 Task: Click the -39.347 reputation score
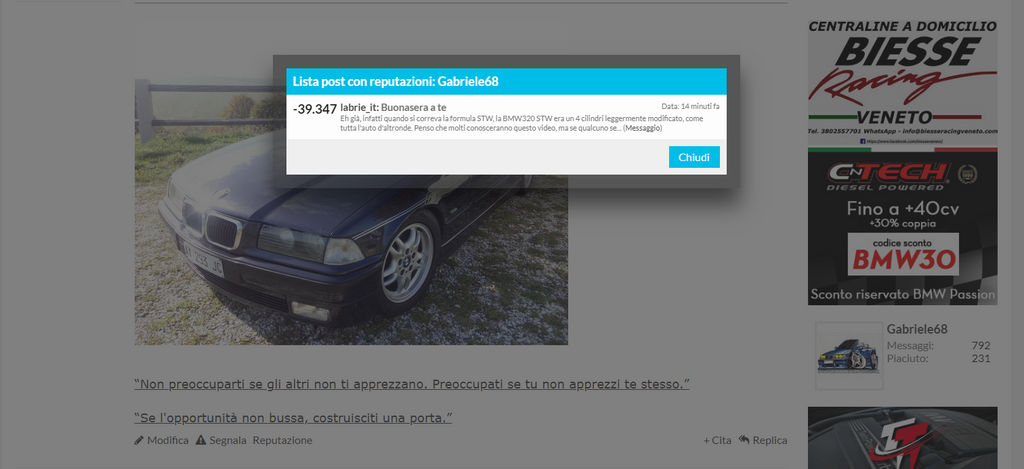315,109
